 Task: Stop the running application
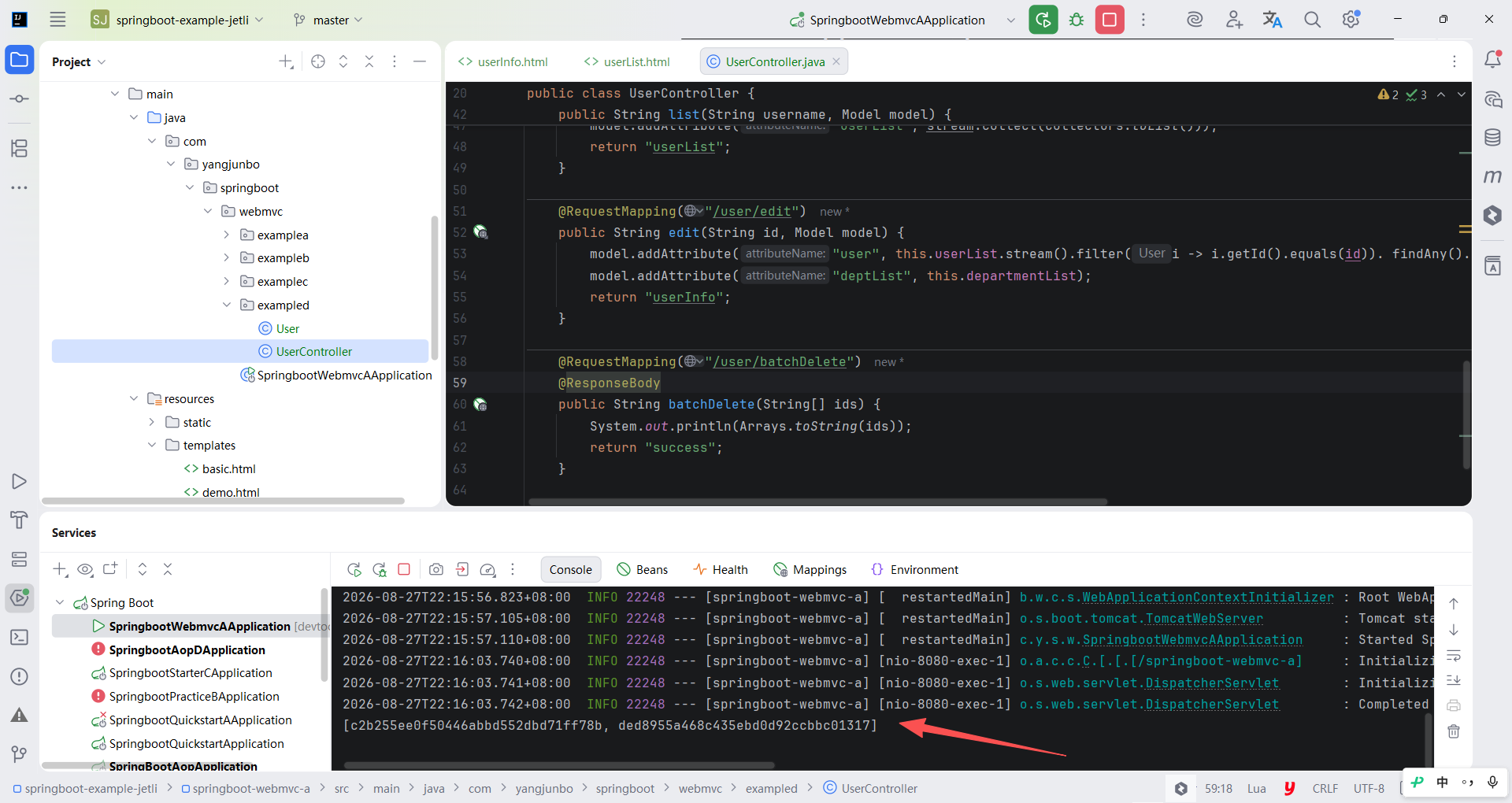click(1110, 20)
